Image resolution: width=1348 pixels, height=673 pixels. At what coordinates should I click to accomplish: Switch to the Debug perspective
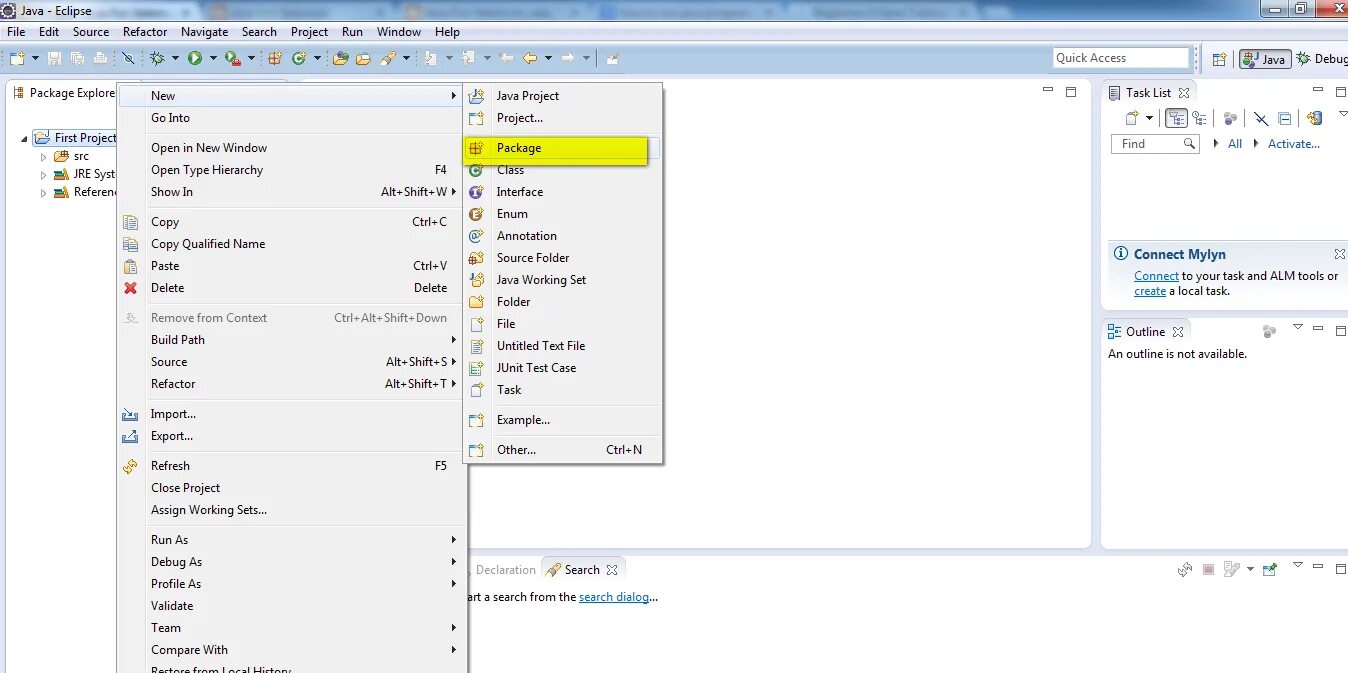pyautogui.click(x=1322, y=59)
